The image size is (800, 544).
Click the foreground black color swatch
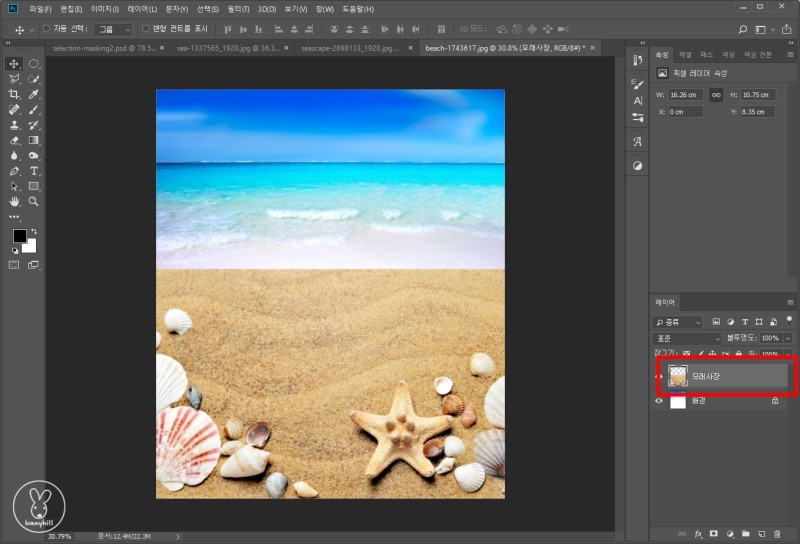click(x=19, y=236)
